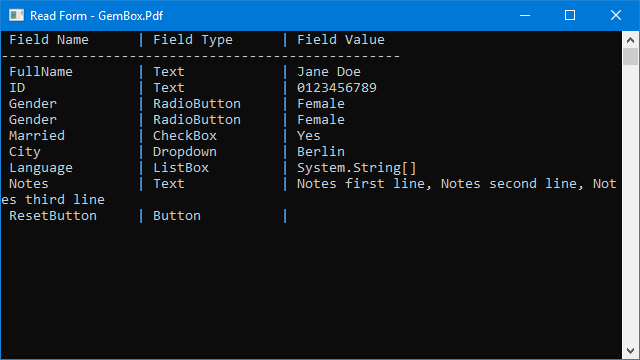Click the vertical scrollbar thumb
The image size is (640, 360).
[x=630, y=56]
